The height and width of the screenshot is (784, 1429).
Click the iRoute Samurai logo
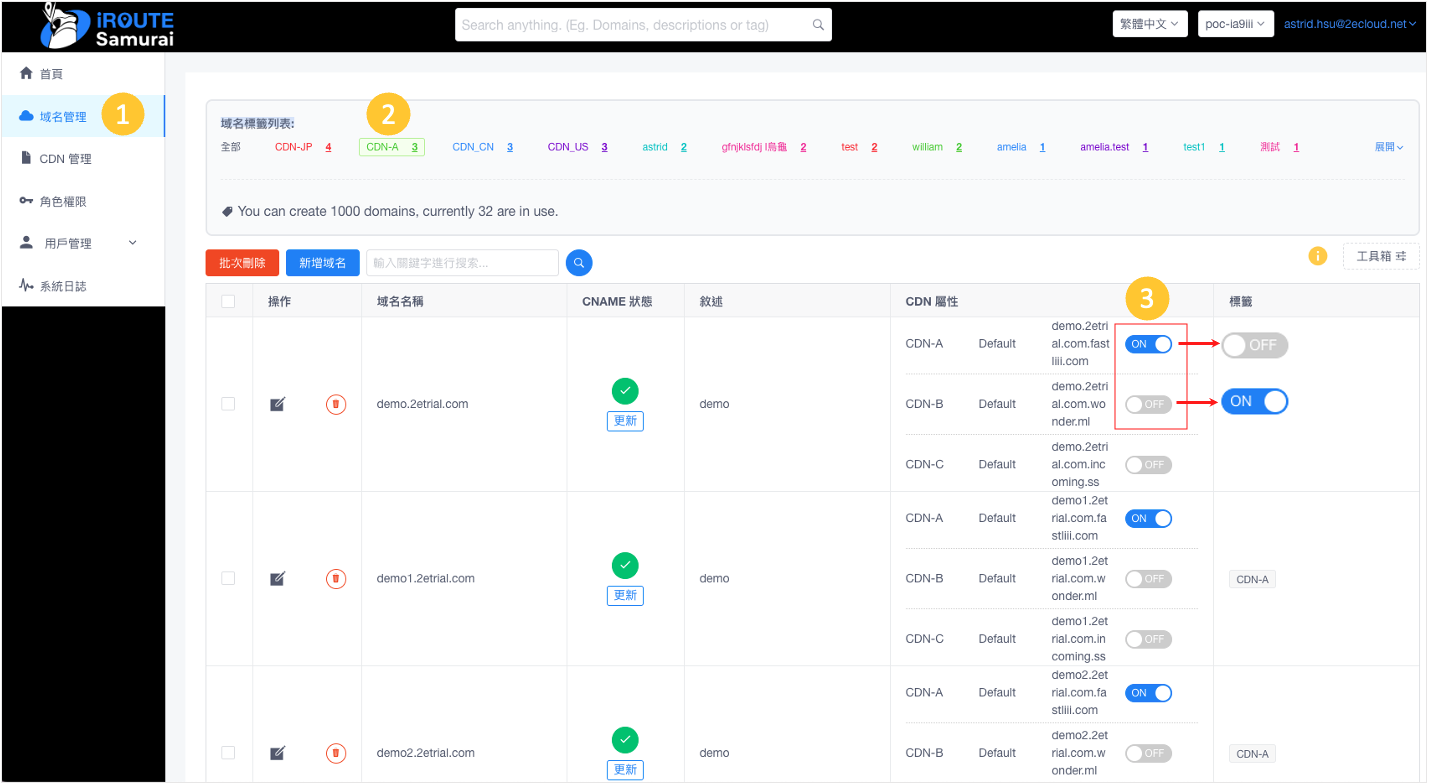(108, 27)
